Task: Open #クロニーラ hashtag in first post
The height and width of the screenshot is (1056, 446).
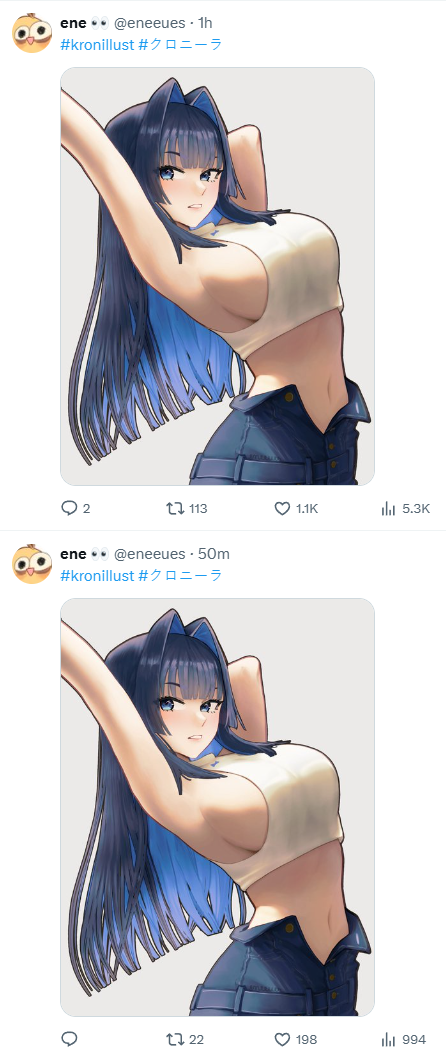Action: click(180, 44)
